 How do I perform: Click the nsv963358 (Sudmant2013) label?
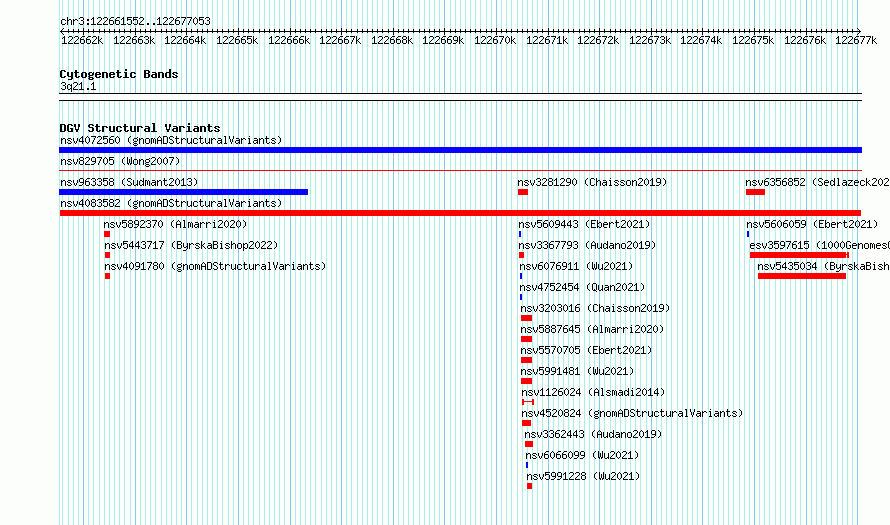(x=129, y=182)
